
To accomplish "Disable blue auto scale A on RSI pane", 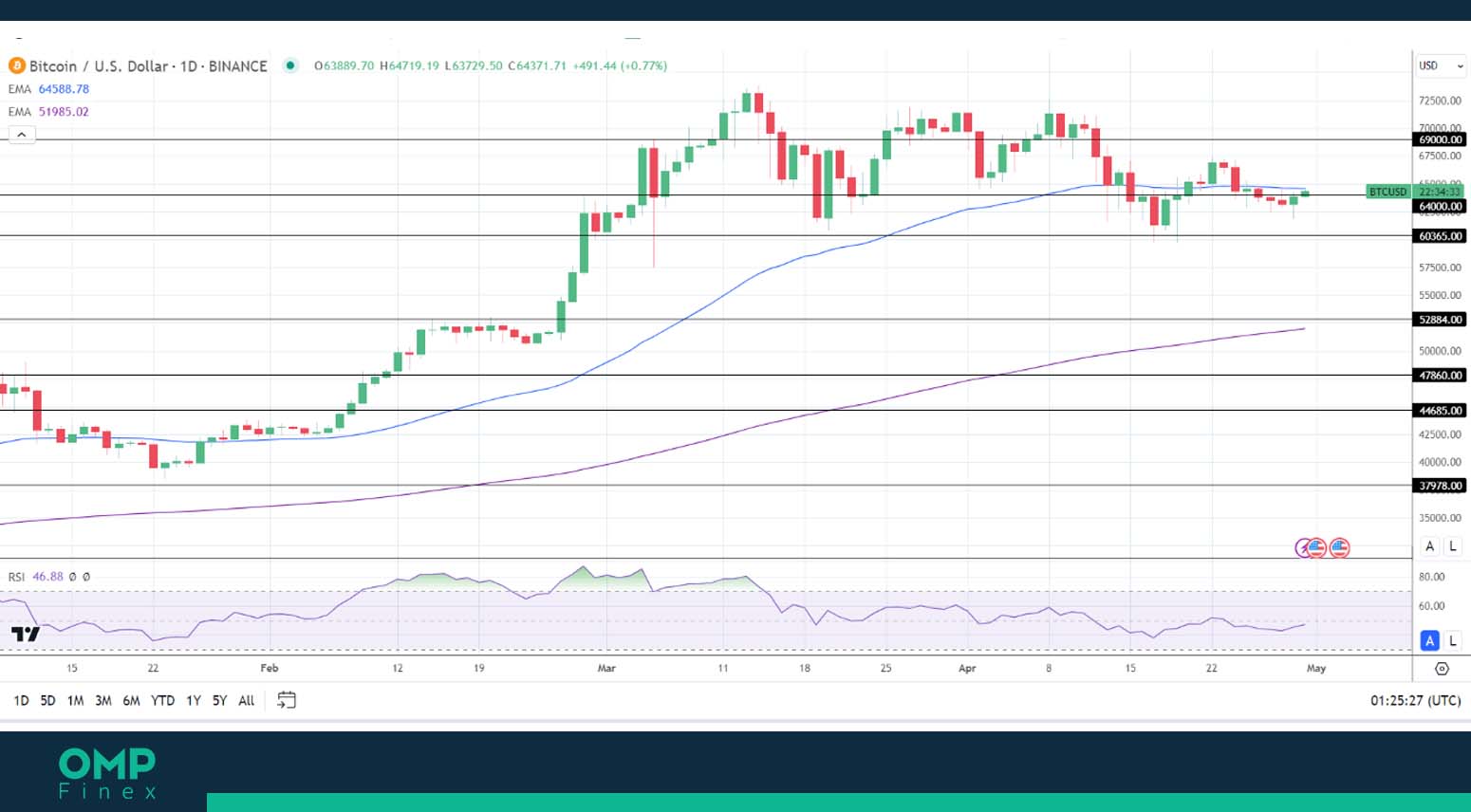I will [x=1430, y=640].
